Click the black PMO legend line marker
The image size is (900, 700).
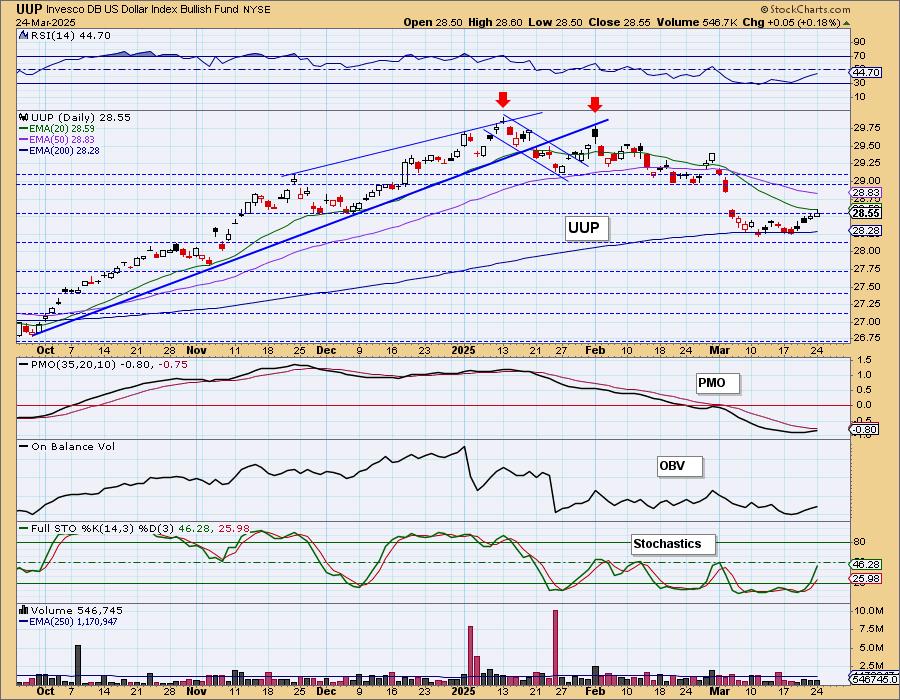click(24, 364)
